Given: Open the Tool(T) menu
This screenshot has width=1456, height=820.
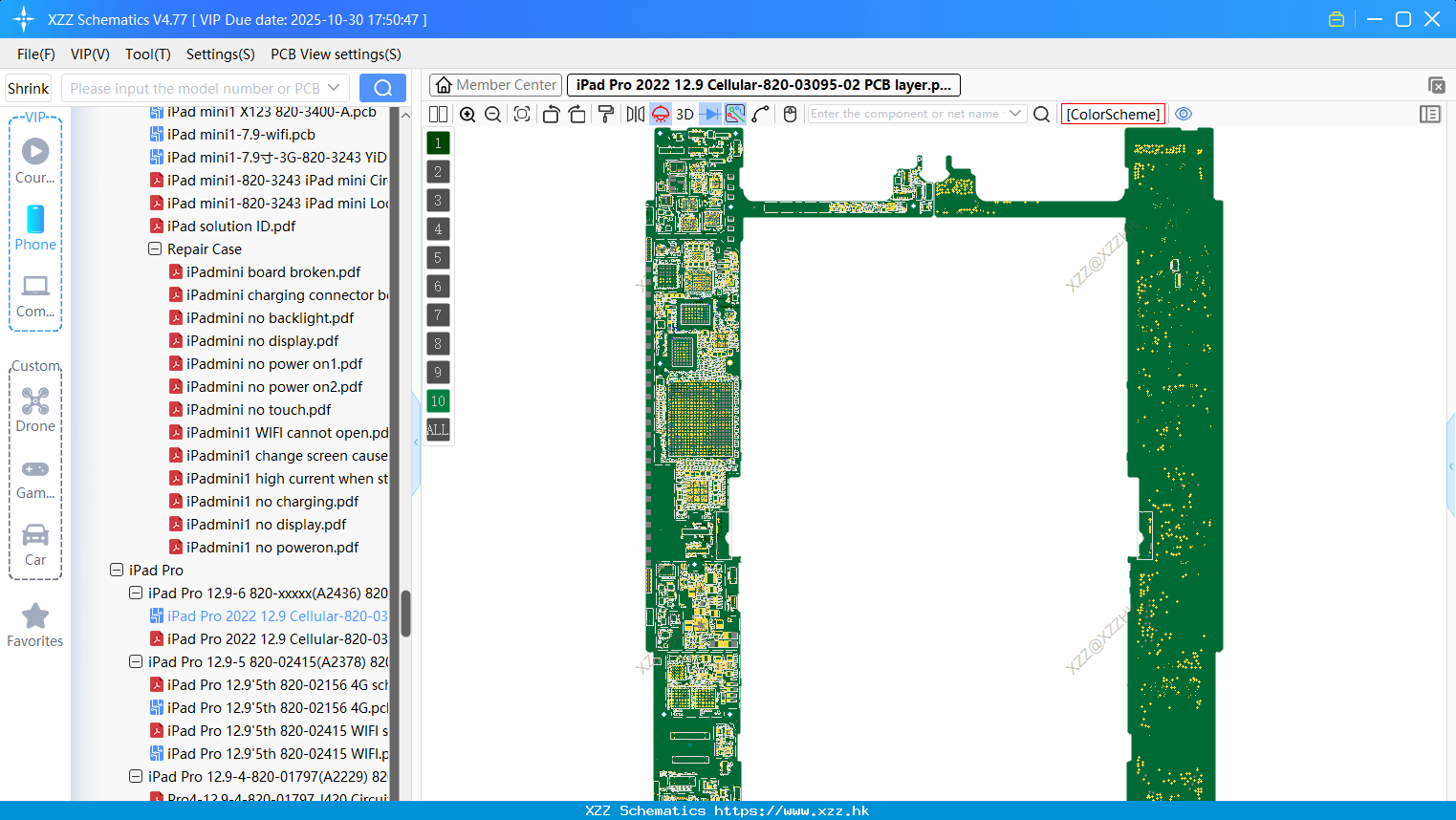Looking at the screenshot, I should pyautogui.click(x=148, y=54).
